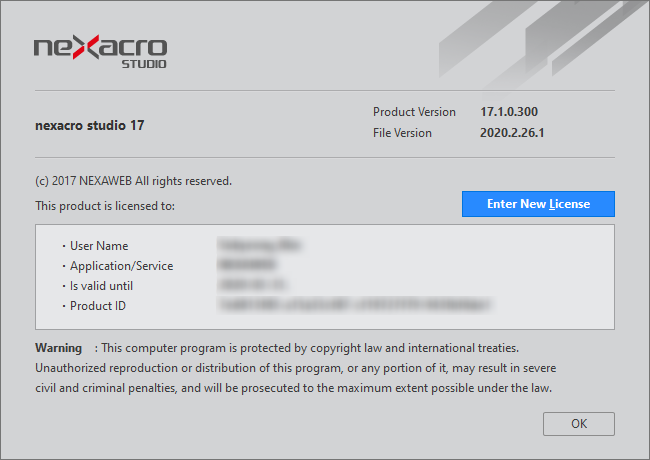Click the 2017 NEXAWEB copyright text
This screenshot has height=460, width=650.
coord(133,181)
